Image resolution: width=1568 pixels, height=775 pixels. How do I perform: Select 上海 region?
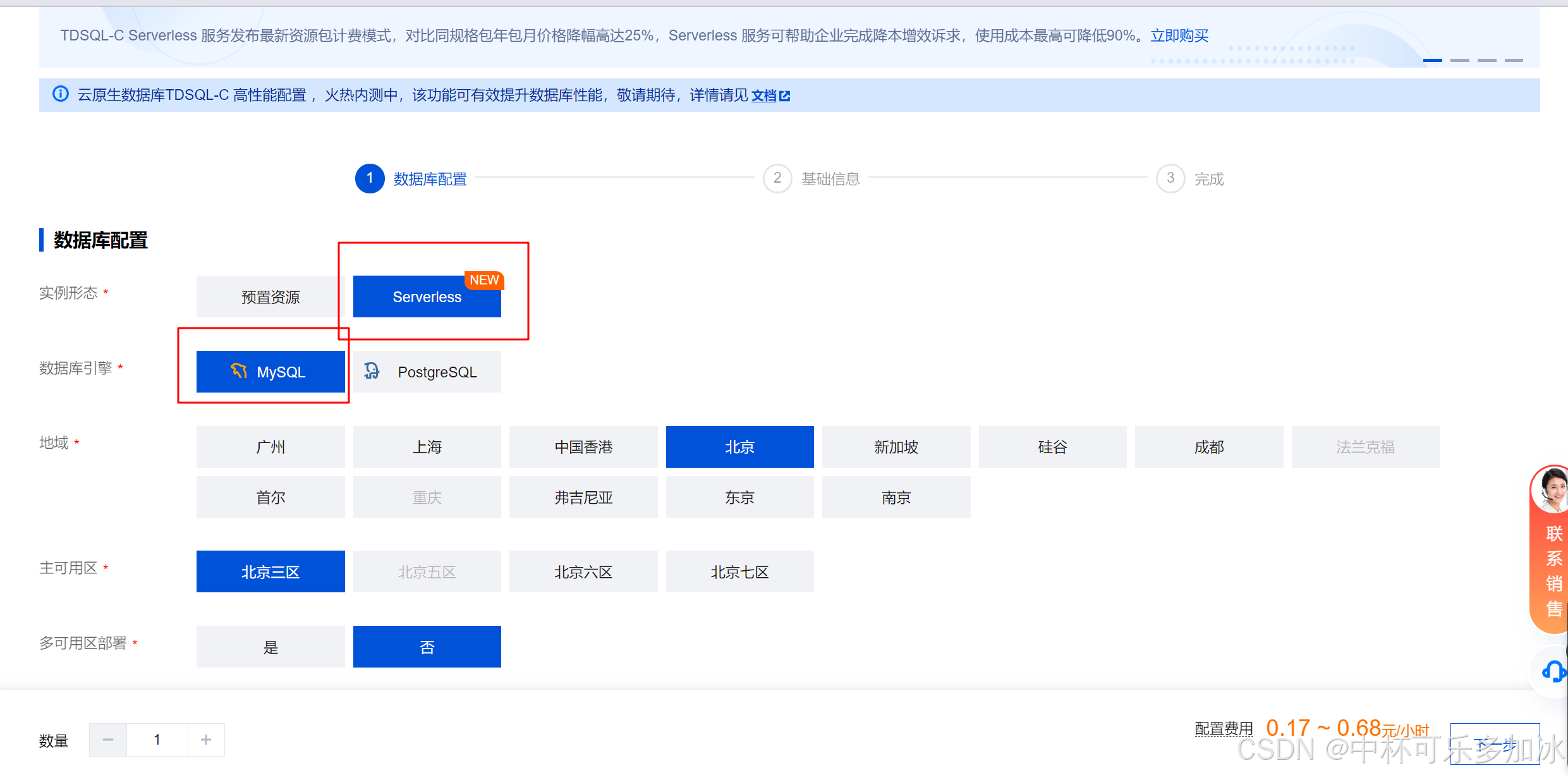pos(427,447)
